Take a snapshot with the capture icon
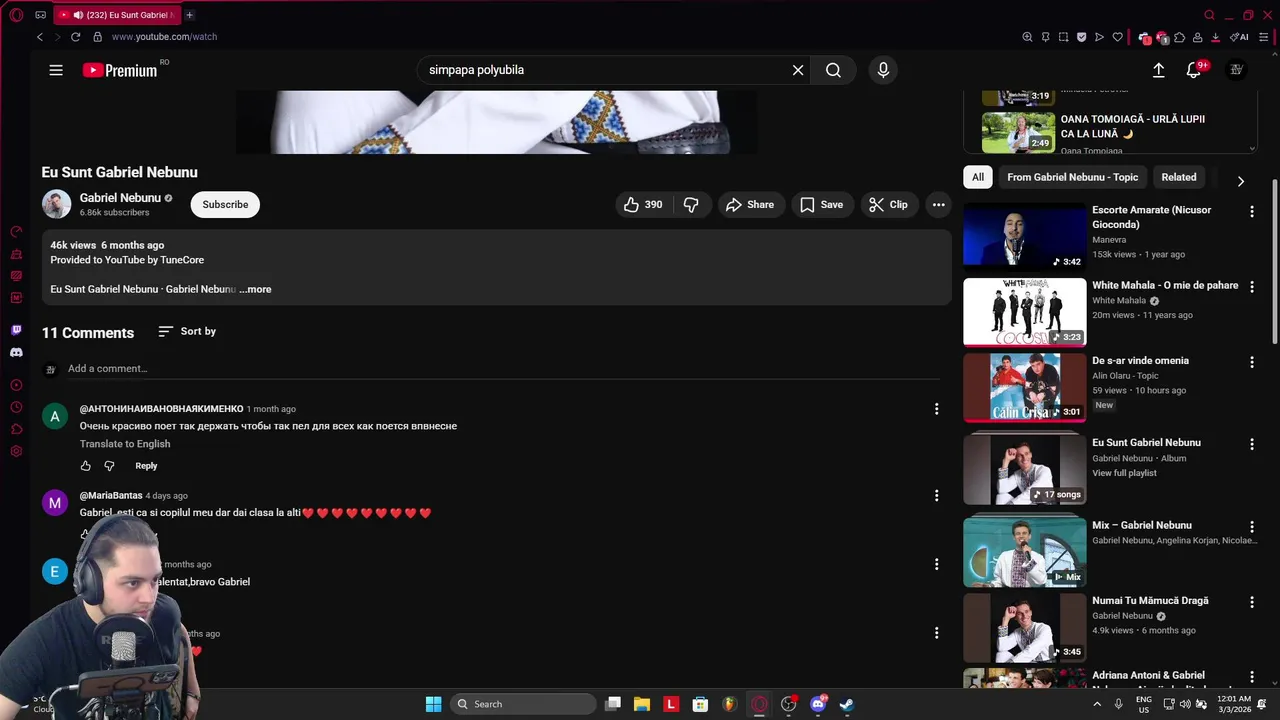This screenshot has height=720, width=1280. (1063, 37)
